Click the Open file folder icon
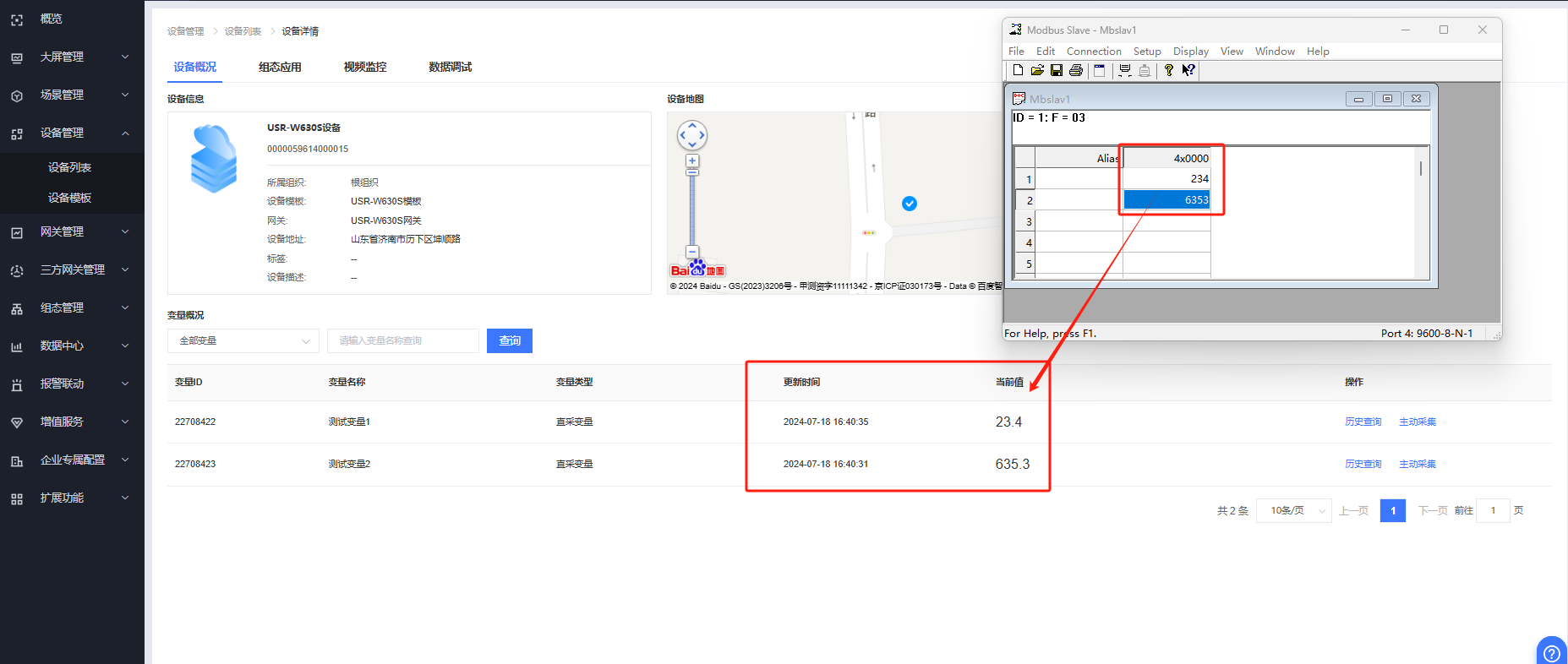 click(1037, 70)
